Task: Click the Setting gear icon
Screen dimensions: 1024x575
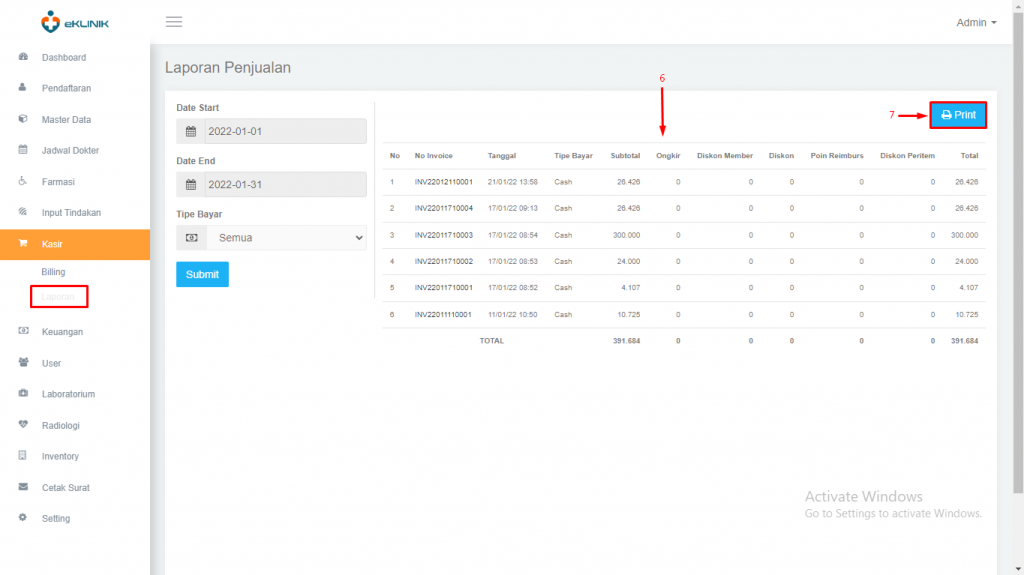Action: click(23, 518)
